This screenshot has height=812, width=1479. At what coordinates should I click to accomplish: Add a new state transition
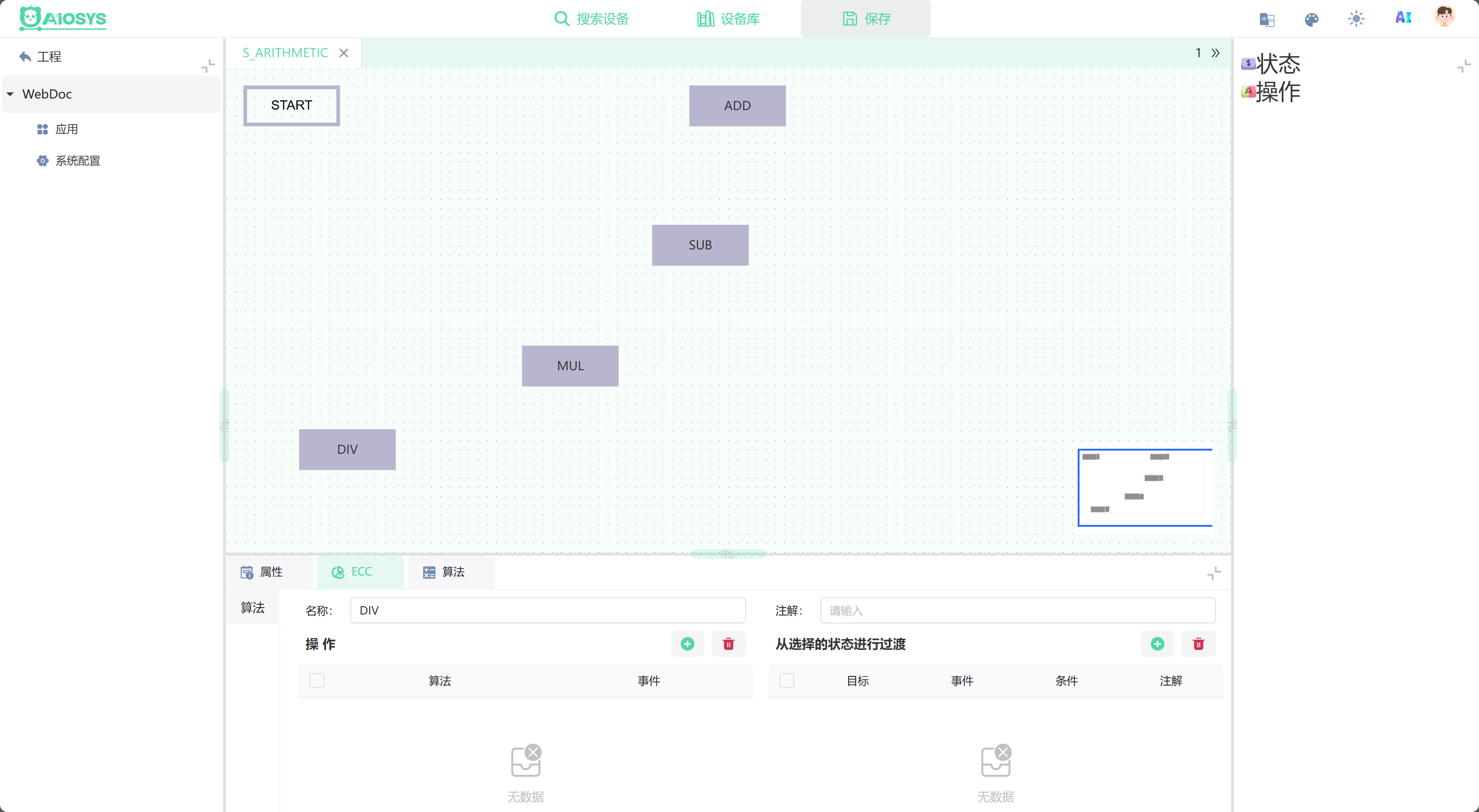[1157, 644]
